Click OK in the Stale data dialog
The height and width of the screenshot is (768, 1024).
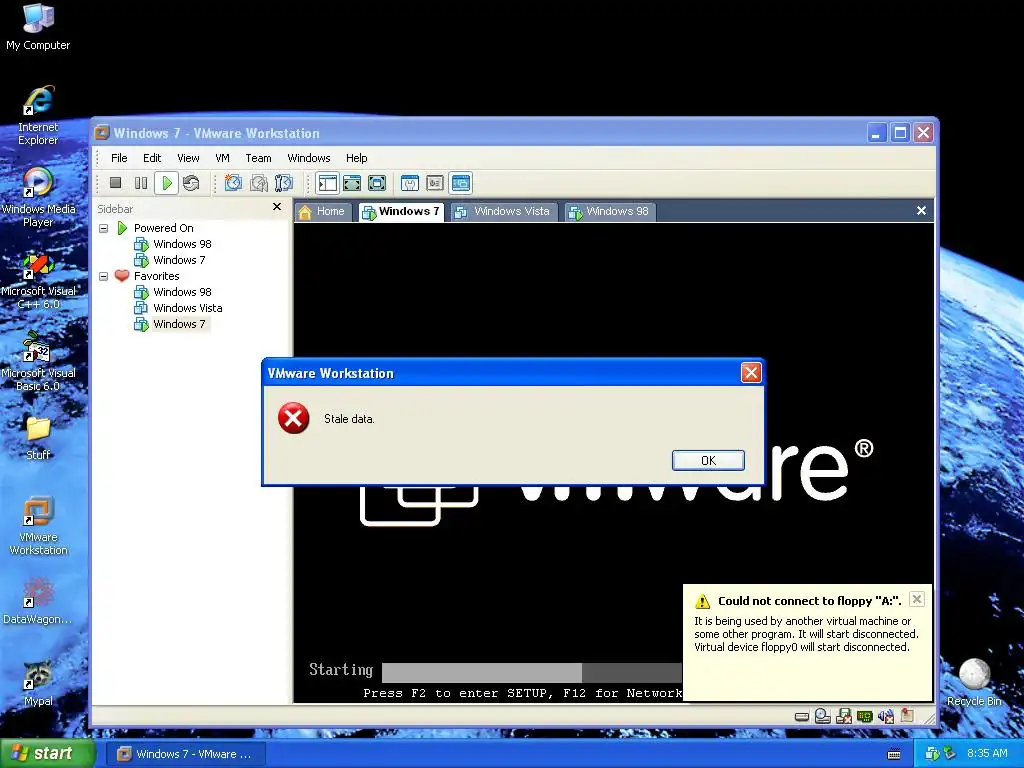[x=708, y=460]
